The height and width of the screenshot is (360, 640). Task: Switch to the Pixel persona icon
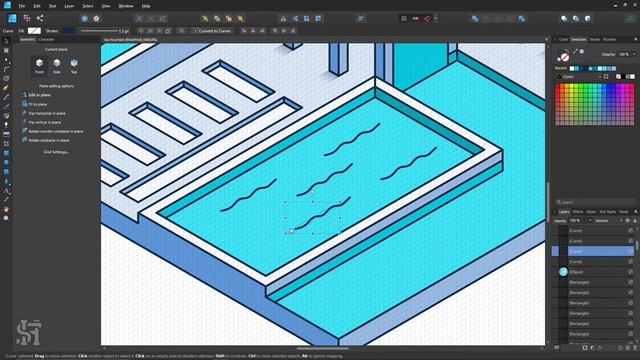(x=27, y=18)
